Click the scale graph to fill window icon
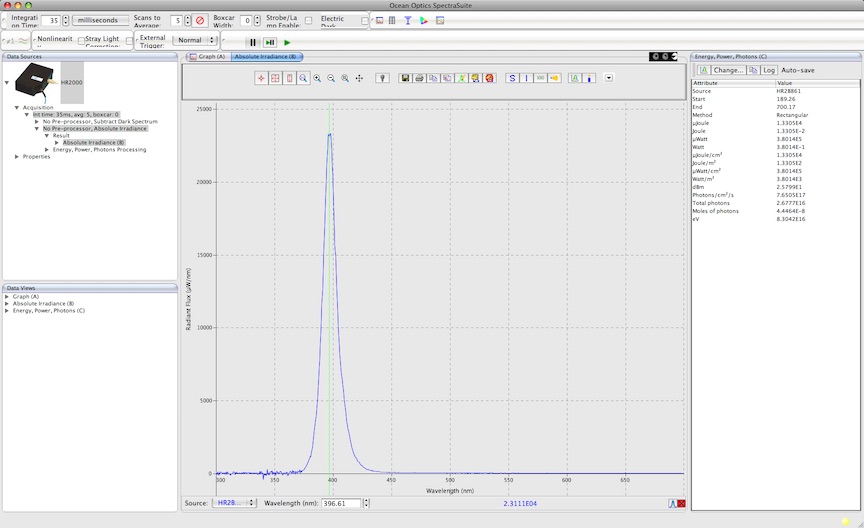 pos(275,78)
